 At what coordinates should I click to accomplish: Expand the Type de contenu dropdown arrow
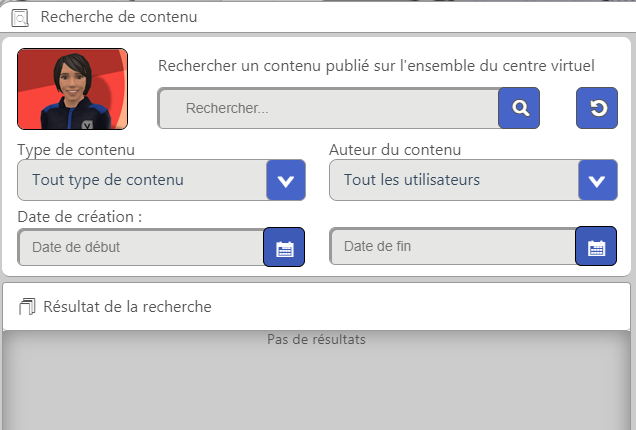pos(286,180)
